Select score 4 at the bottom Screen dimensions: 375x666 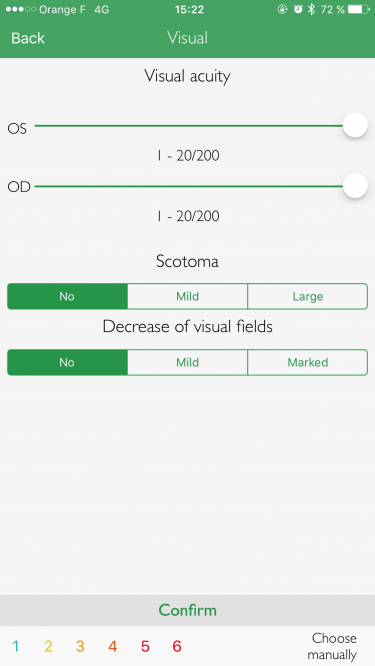click(113, 646)
